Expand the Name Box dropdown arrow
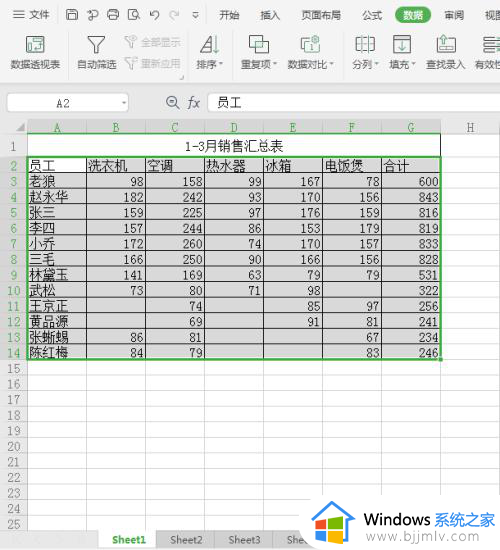500x550 pixels. (x=124, y=103)
